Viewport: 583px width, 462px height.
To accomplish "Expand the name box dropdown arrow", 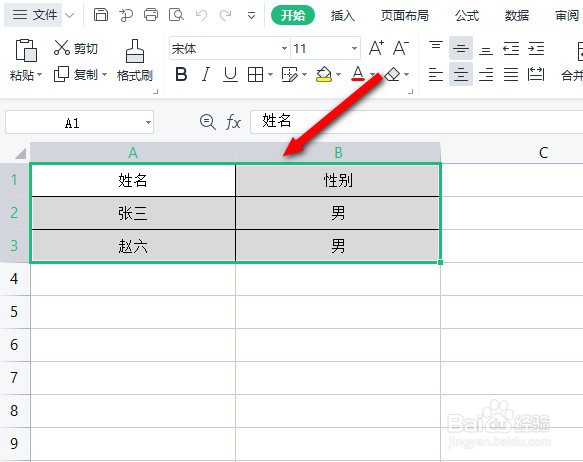I will pyautogui.click(x=148, y=122).
